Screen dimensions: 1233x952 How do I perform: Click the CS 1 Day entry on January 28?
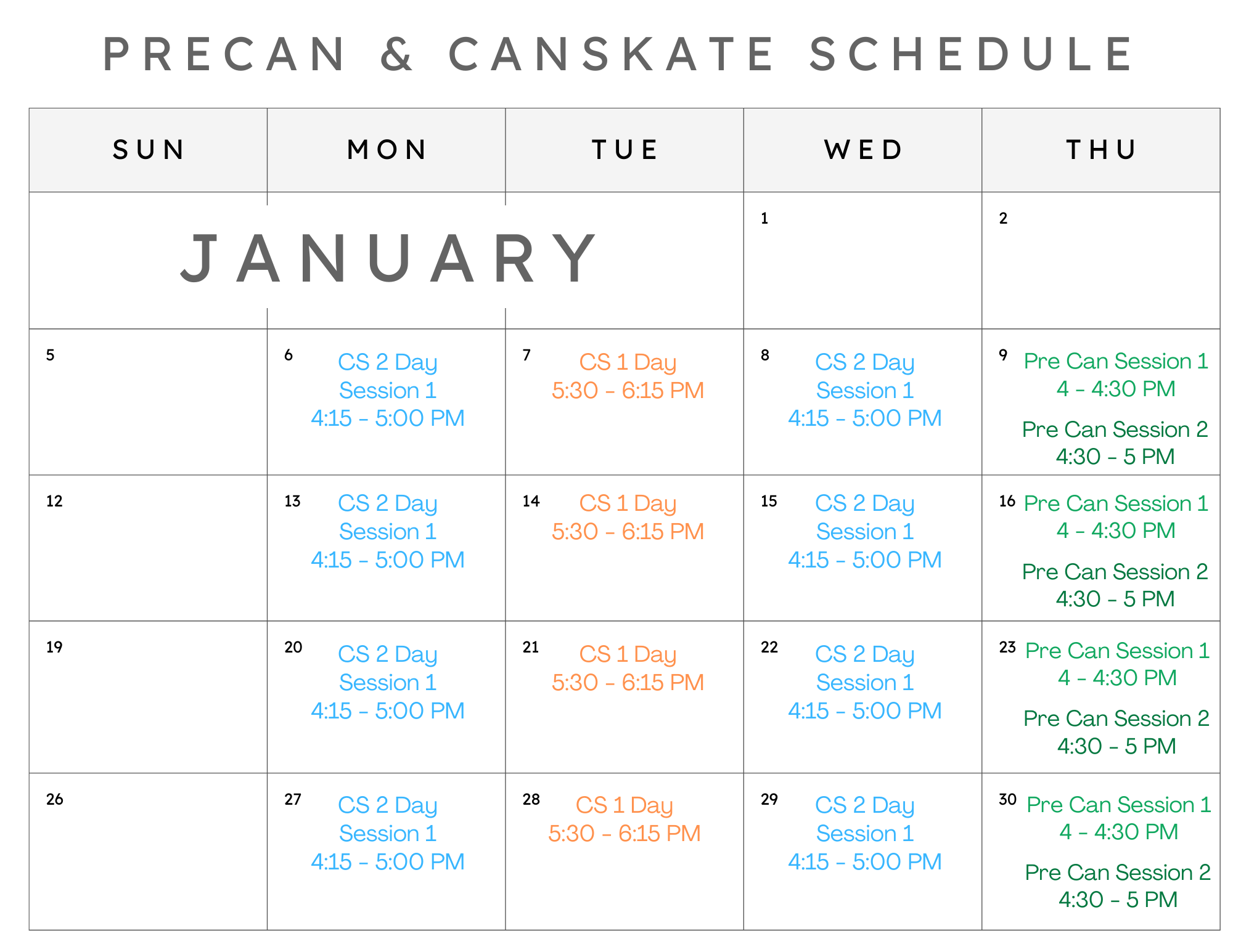coord(625,819)
